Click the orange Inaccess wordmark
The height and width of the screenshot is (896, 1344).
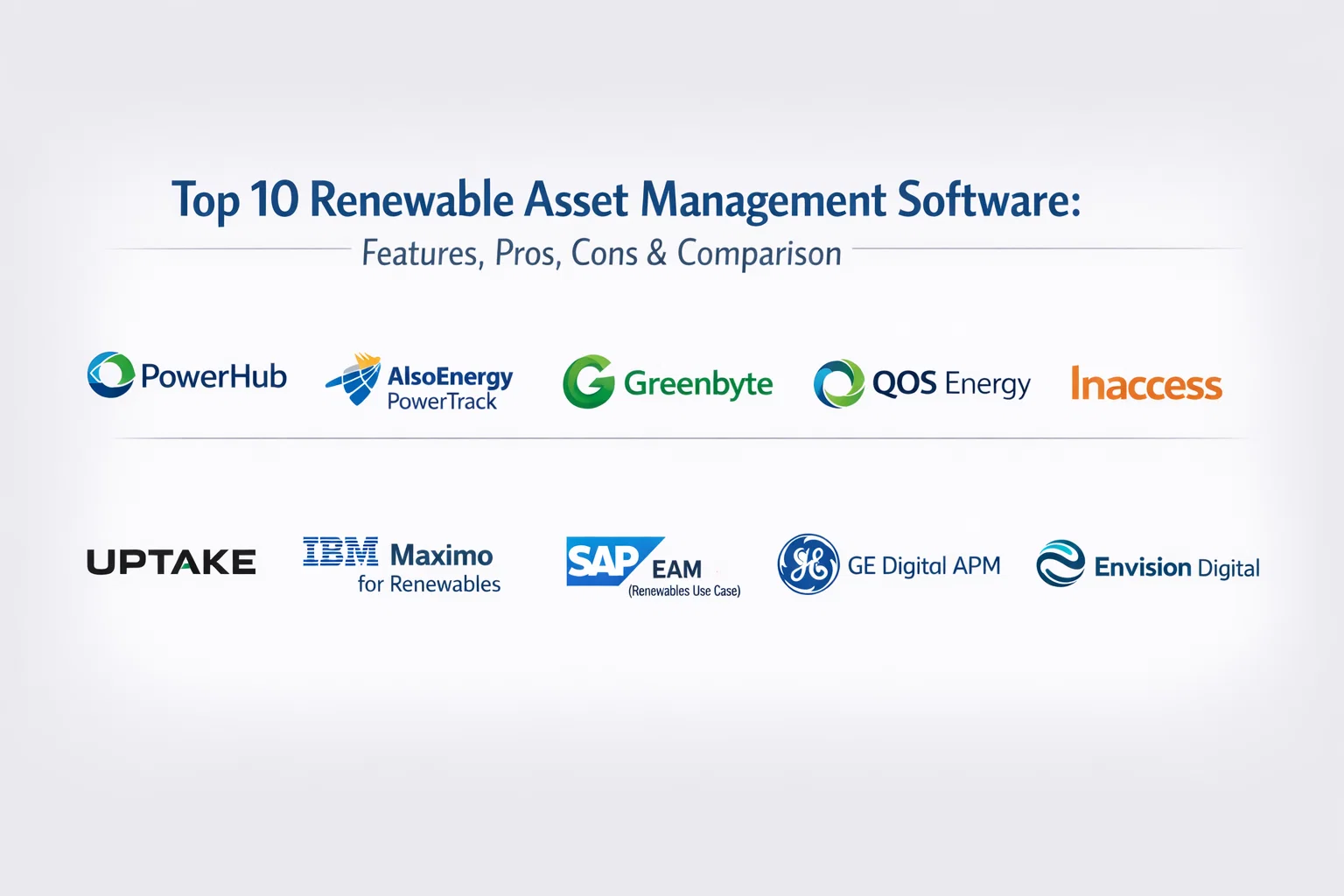(1146, 385)
